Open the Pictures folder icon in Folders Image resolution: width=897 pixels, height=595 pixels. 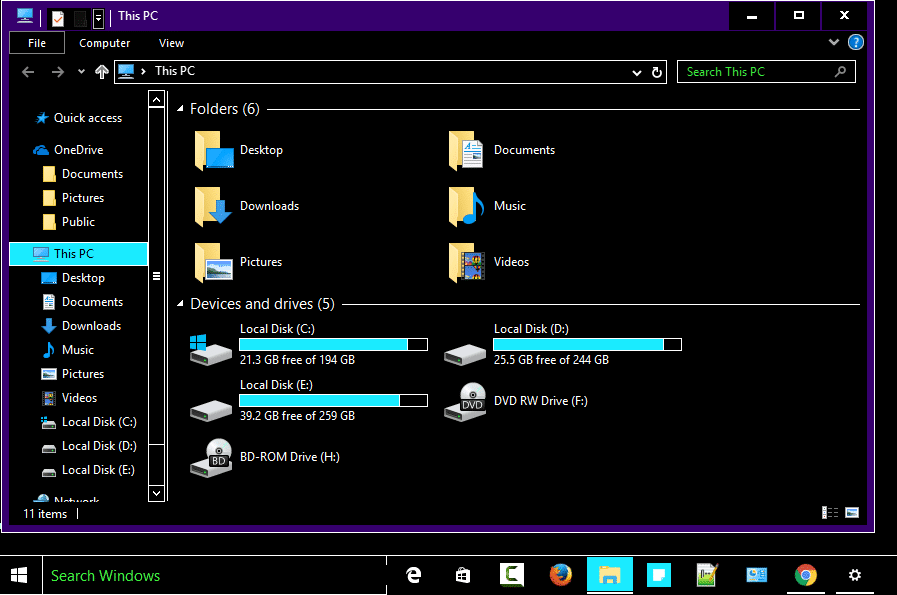213,263
